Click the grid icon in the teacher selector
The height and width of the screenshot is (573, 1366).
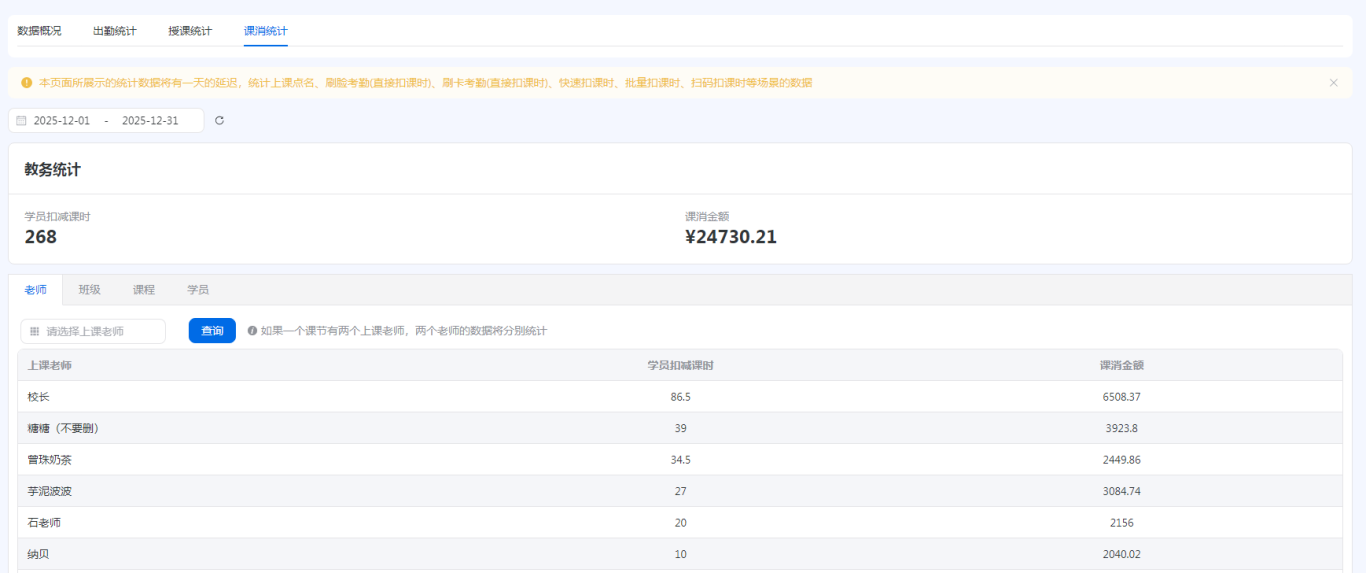34,331
